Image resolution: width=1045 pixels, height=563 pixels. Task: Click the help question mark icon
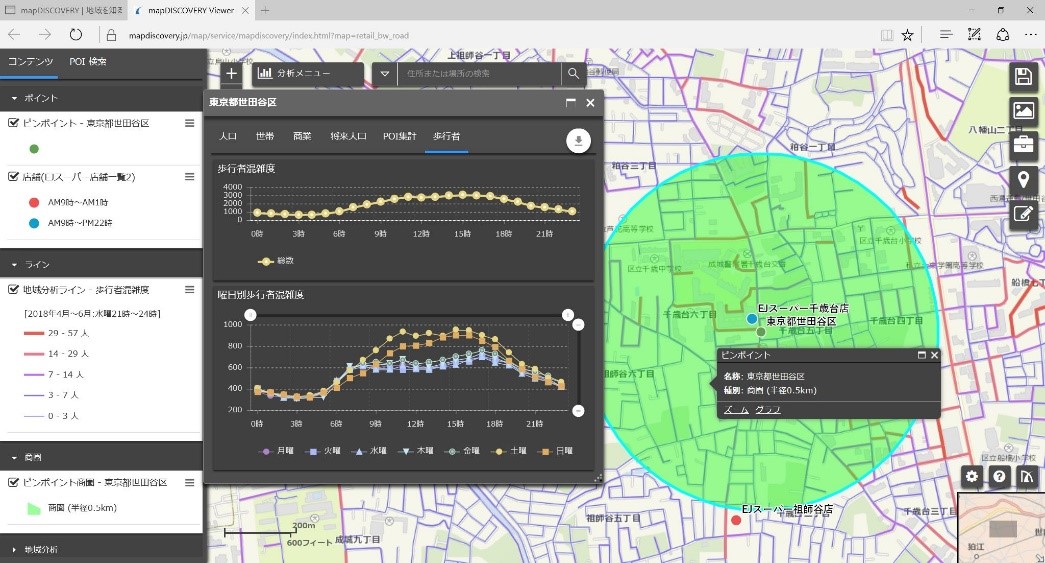click(x=999, y=477)
